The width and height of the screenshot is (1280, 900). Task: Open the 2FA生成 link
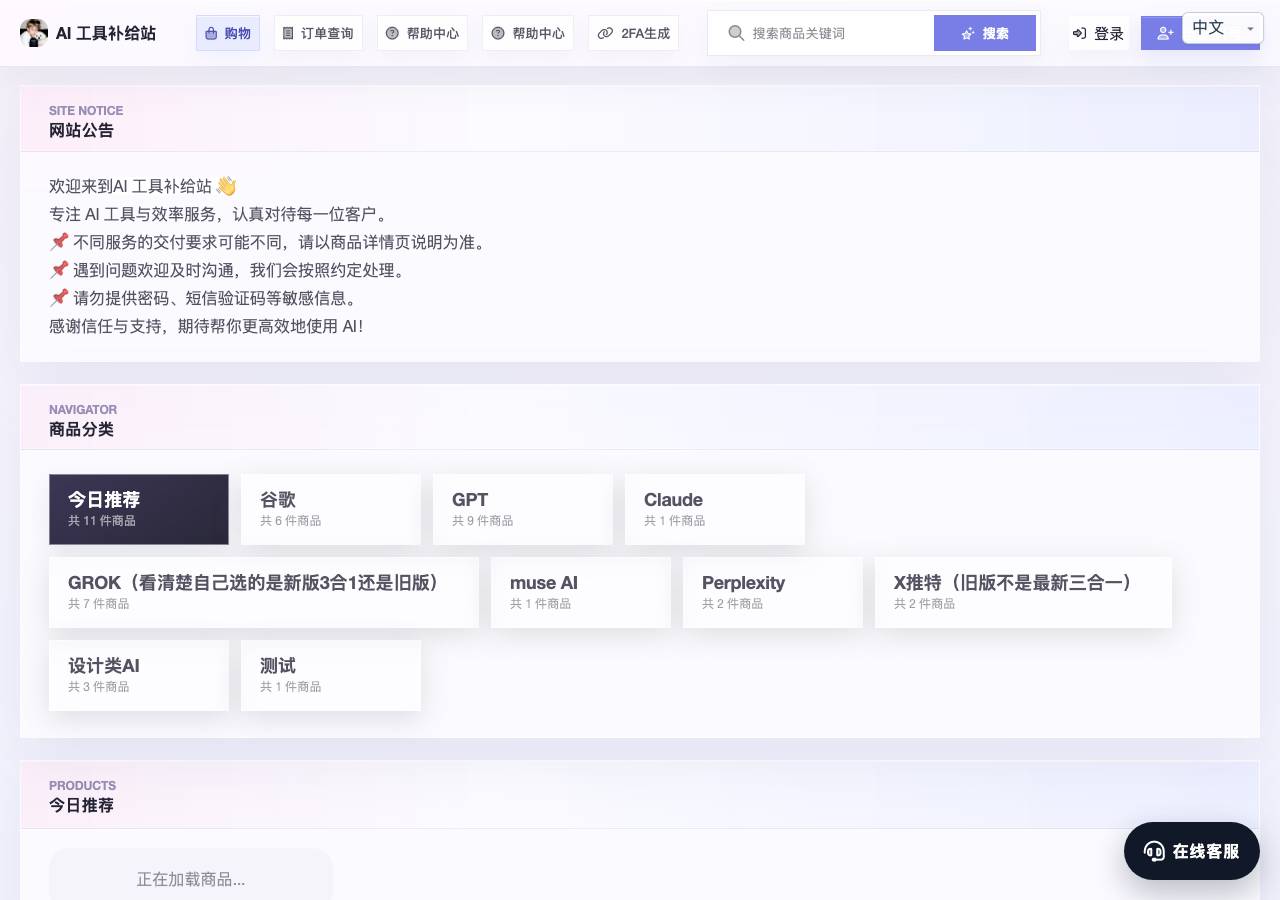click(634, 33)
